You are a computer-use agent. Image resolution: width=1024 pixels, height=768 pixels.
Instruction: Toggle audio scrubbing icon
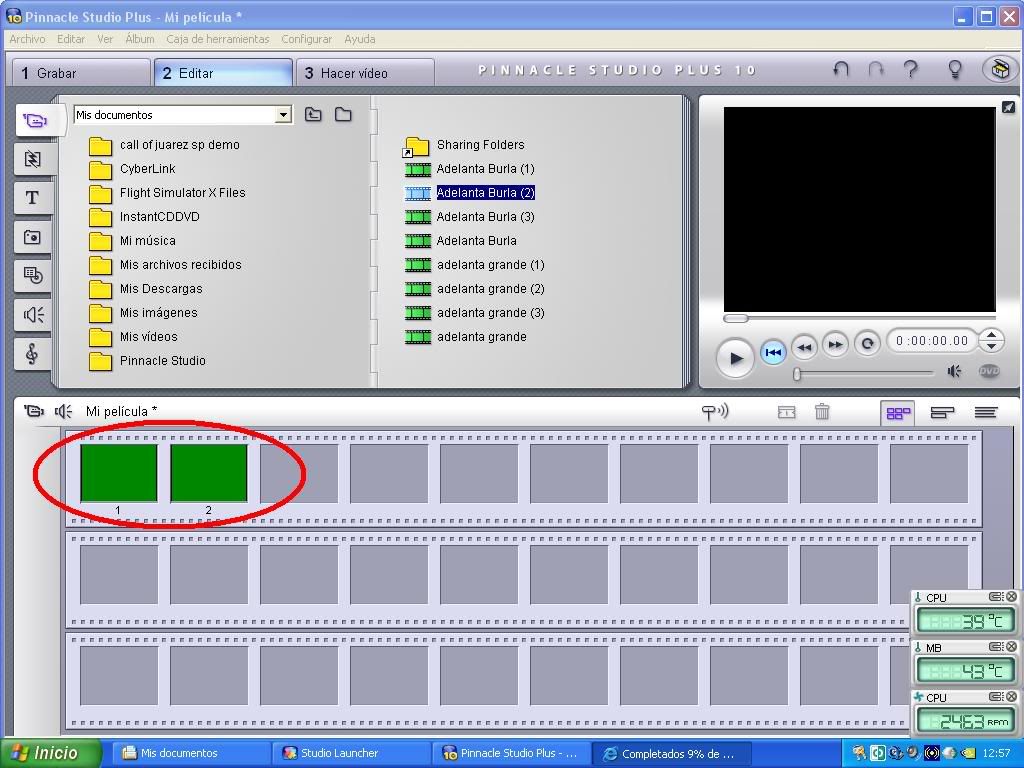click(714, 411)
